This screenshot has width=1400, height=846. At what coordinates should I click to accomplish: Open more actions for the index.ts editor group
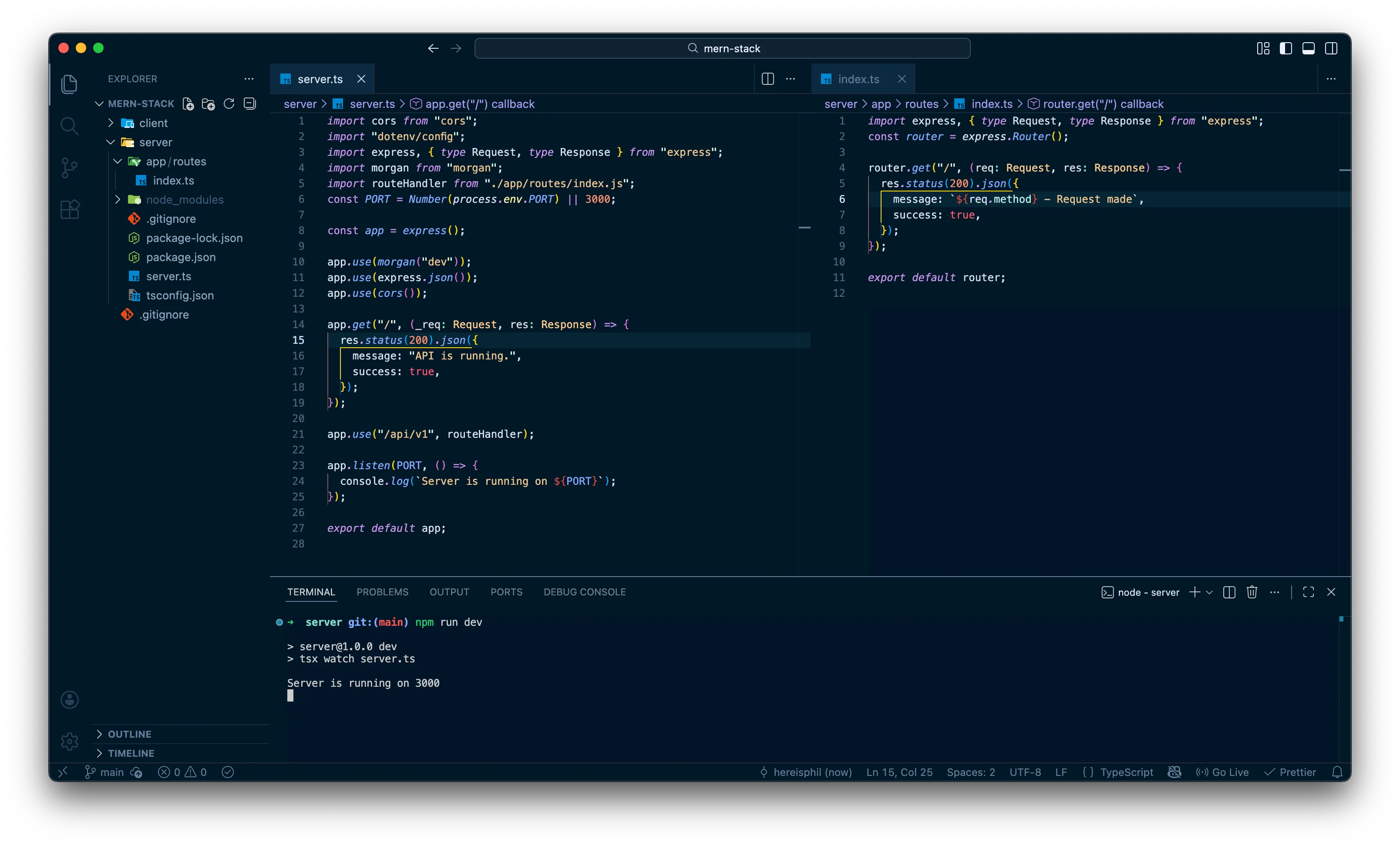click(1331, 79)
